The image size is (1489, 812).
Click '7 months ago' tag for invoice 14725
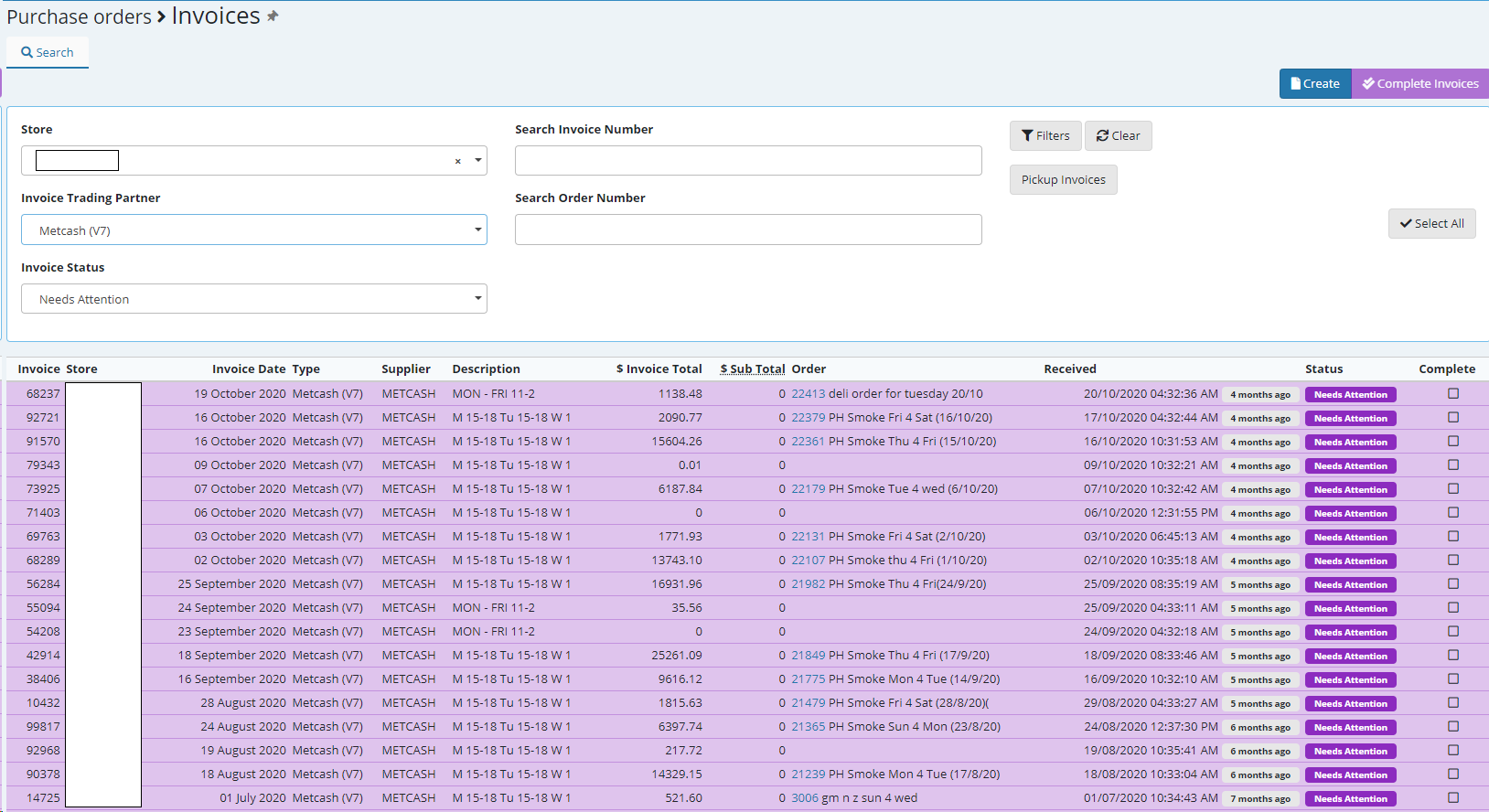pos(1260,799)
